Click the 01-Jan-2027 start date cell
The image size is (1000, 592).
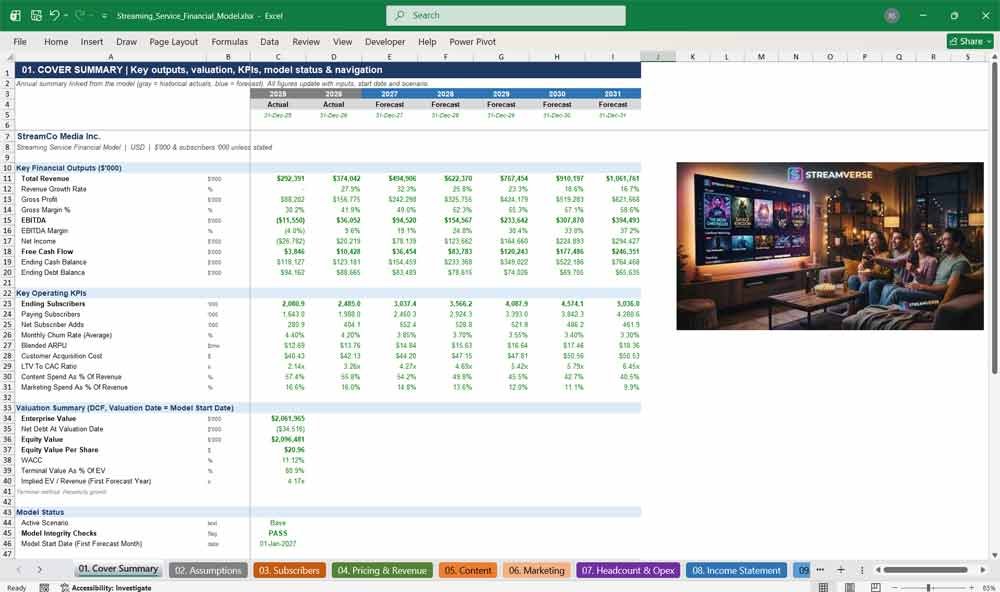(278, 544)
